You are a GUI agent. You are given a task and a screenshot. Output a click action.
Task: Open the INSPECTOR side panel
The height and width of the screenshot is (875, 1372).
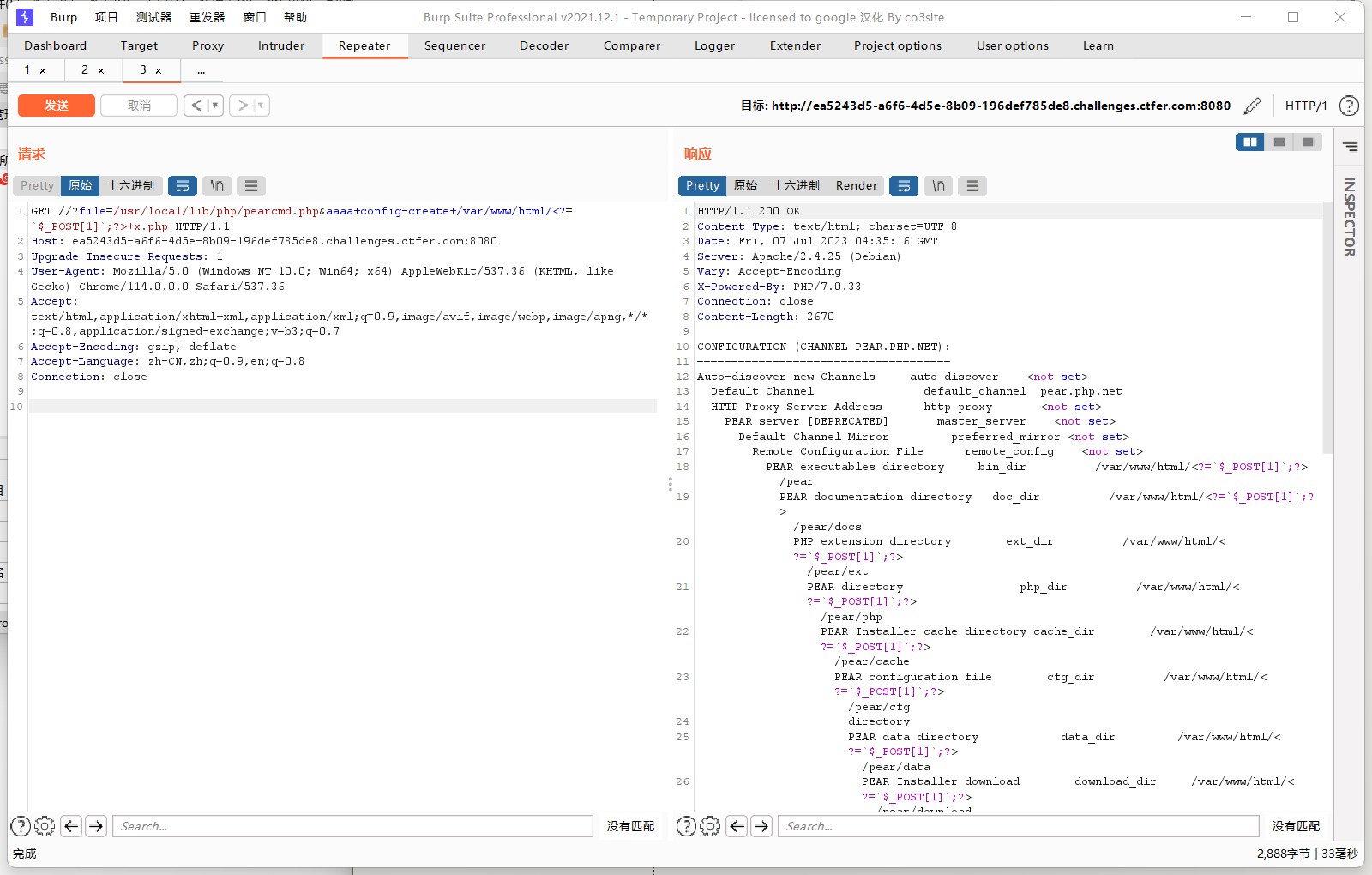tap(1350, 217)
